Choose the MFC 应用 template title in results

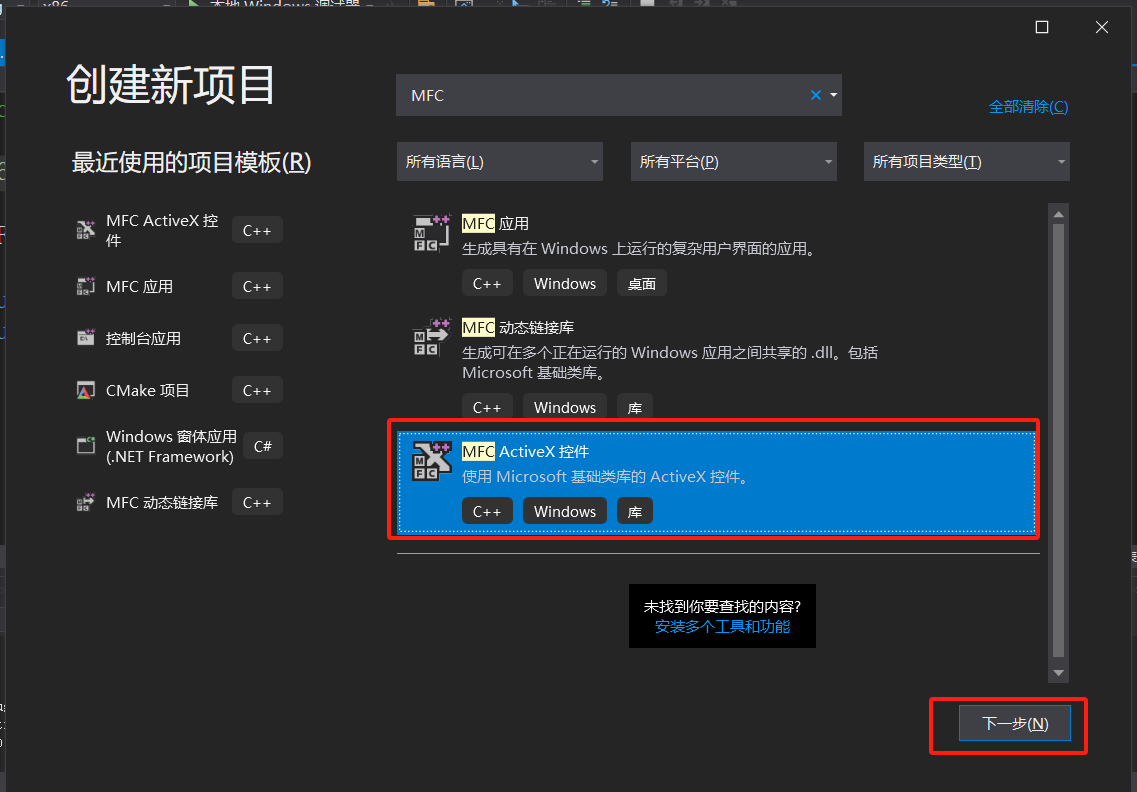click(x=495, y=223)
